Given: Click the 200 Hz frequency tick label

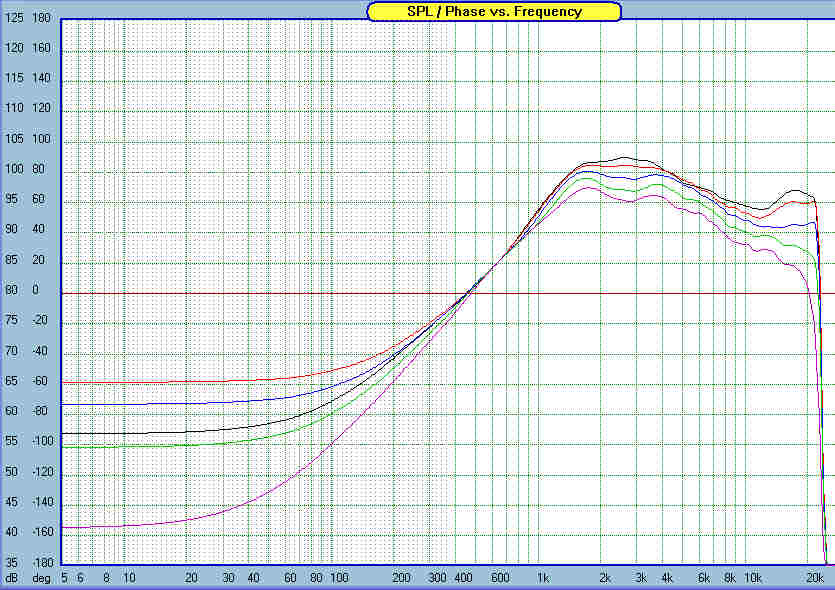Looking at the screenshot, I should [402, 578].
